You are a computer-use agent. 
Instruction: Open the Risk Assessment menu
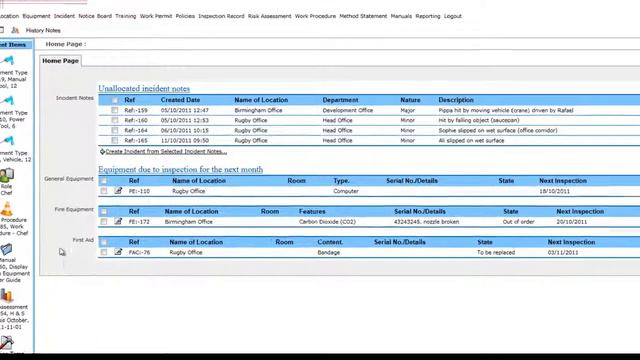[269, 16]
